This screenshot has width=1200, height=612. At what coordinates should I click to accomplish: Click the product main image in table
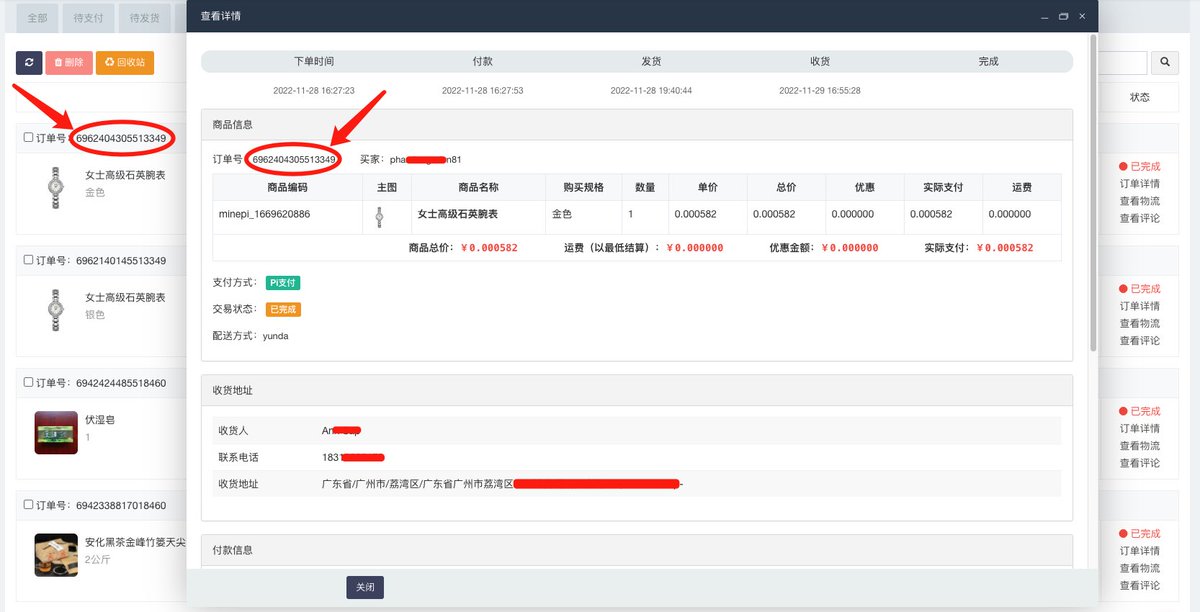tap(379, 215)
